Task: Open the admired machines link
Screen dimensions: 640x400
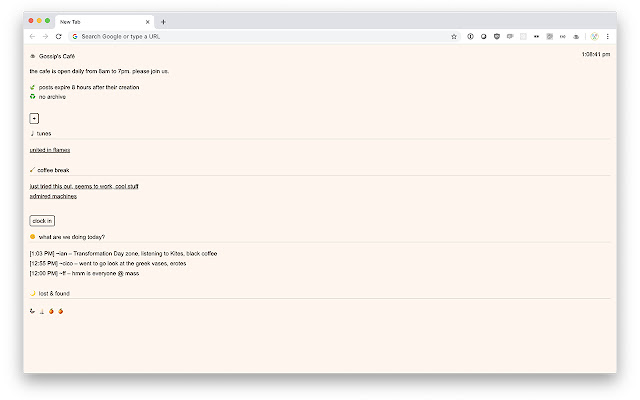Action: tap(53, 196)
